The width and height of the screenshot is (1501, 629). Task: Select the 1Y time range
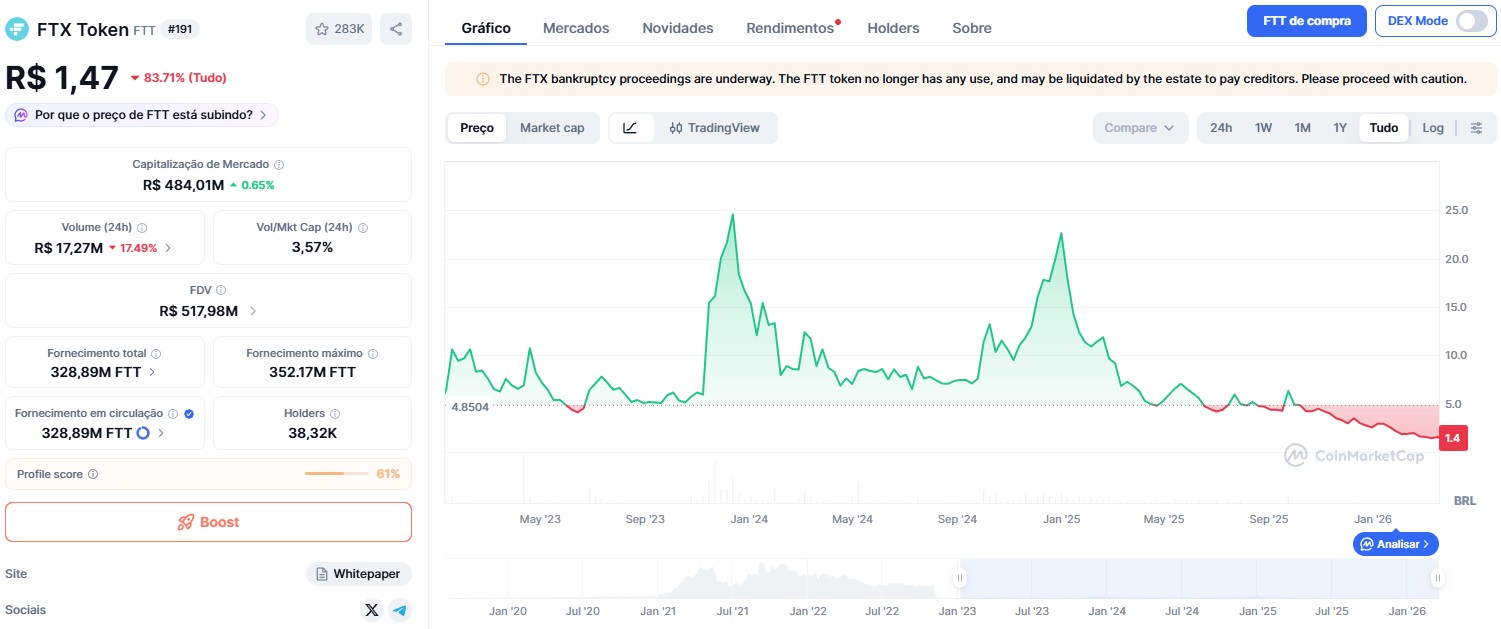click(x=1340, y=128)
